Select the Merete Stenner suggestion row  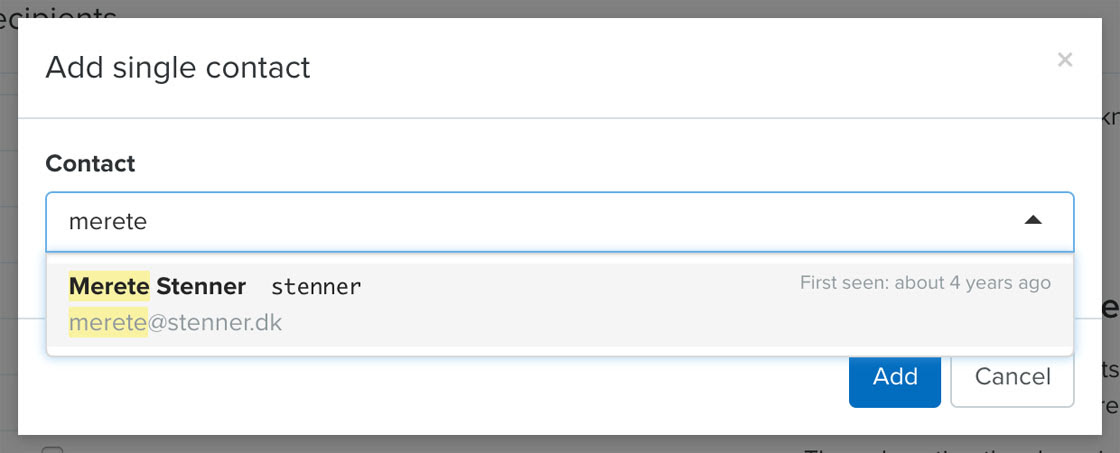pos(560,304)
